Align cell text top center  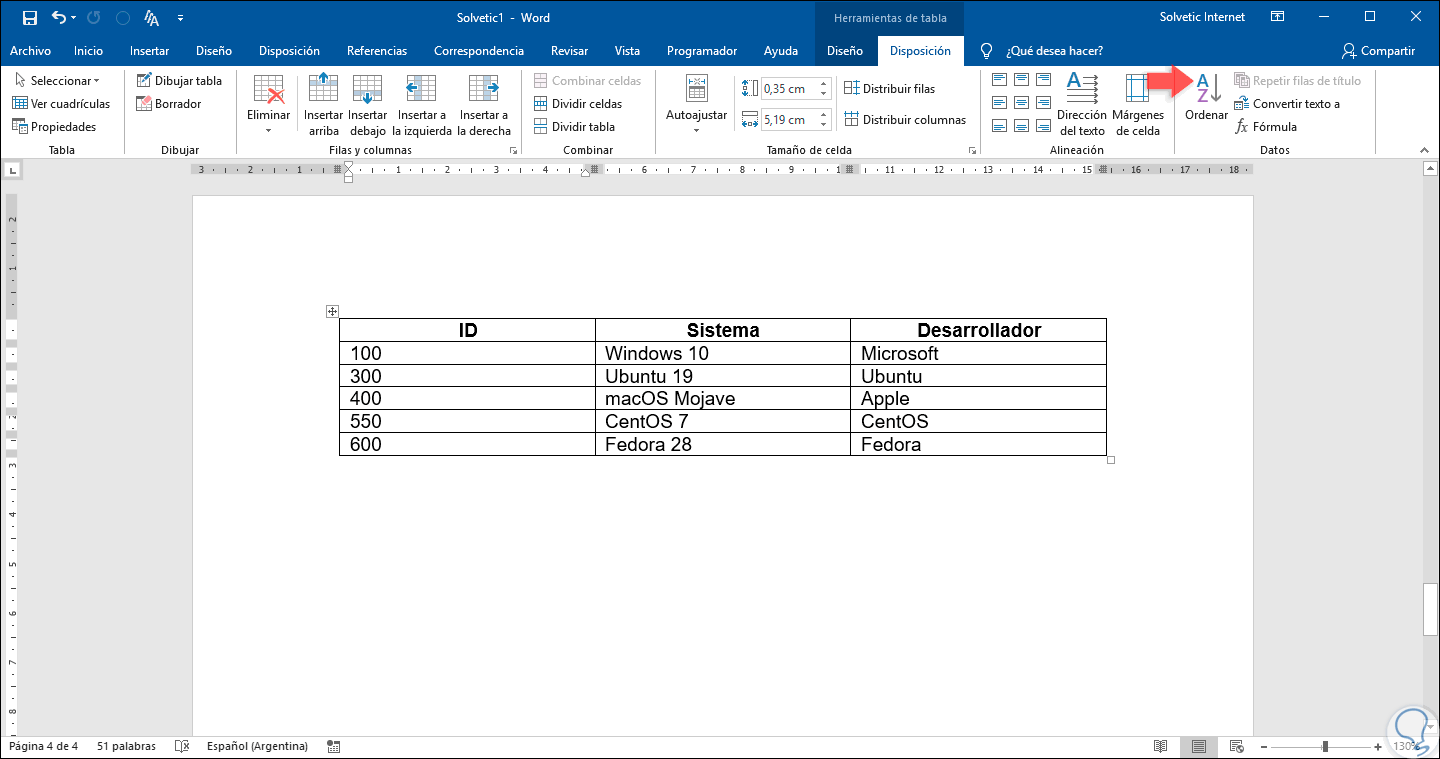pos(1021,79)
